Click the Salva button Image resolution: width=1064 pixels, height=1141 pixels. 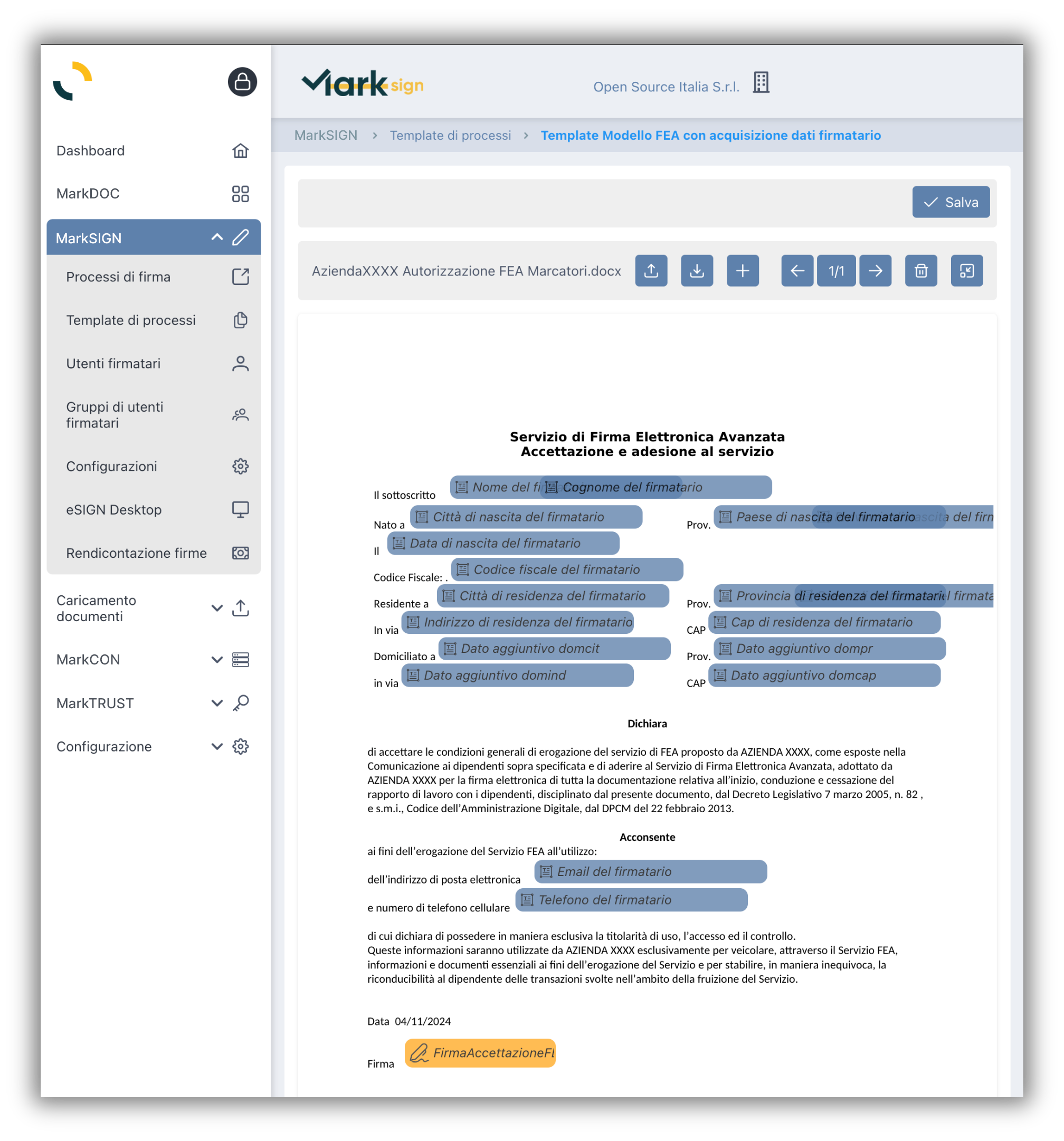tap(951, 202)
